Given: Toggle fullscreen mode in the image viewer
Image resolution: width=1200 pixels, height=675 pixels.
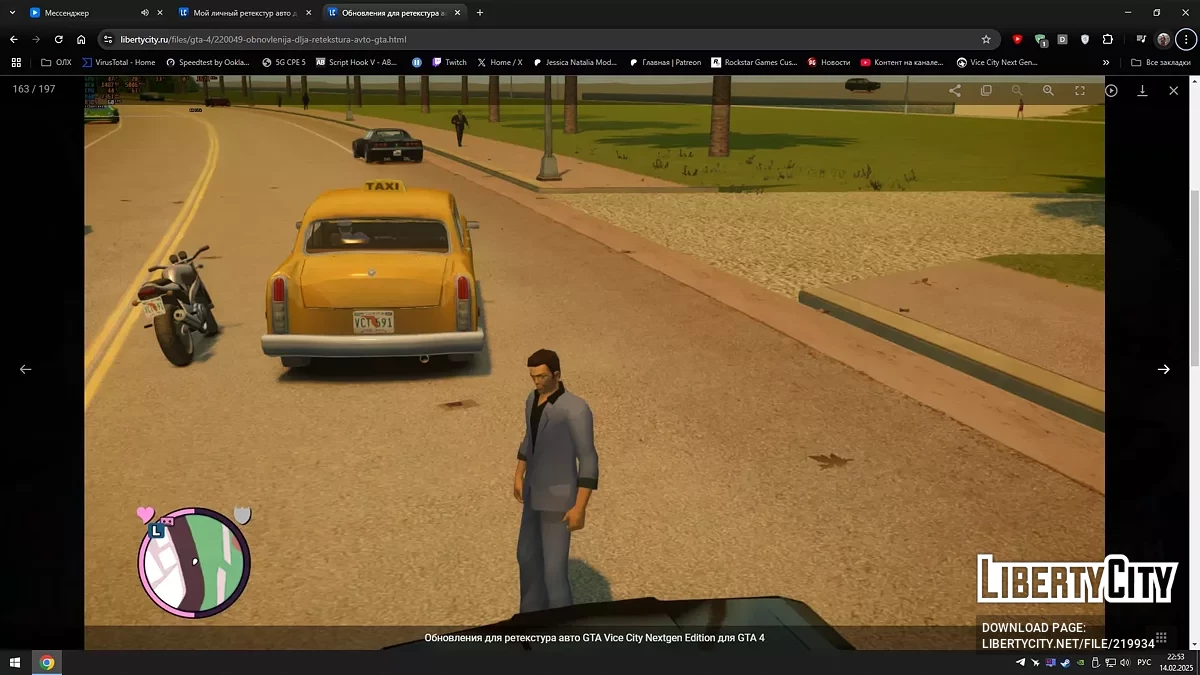Looking at the screenshot, I should 1080,90.
